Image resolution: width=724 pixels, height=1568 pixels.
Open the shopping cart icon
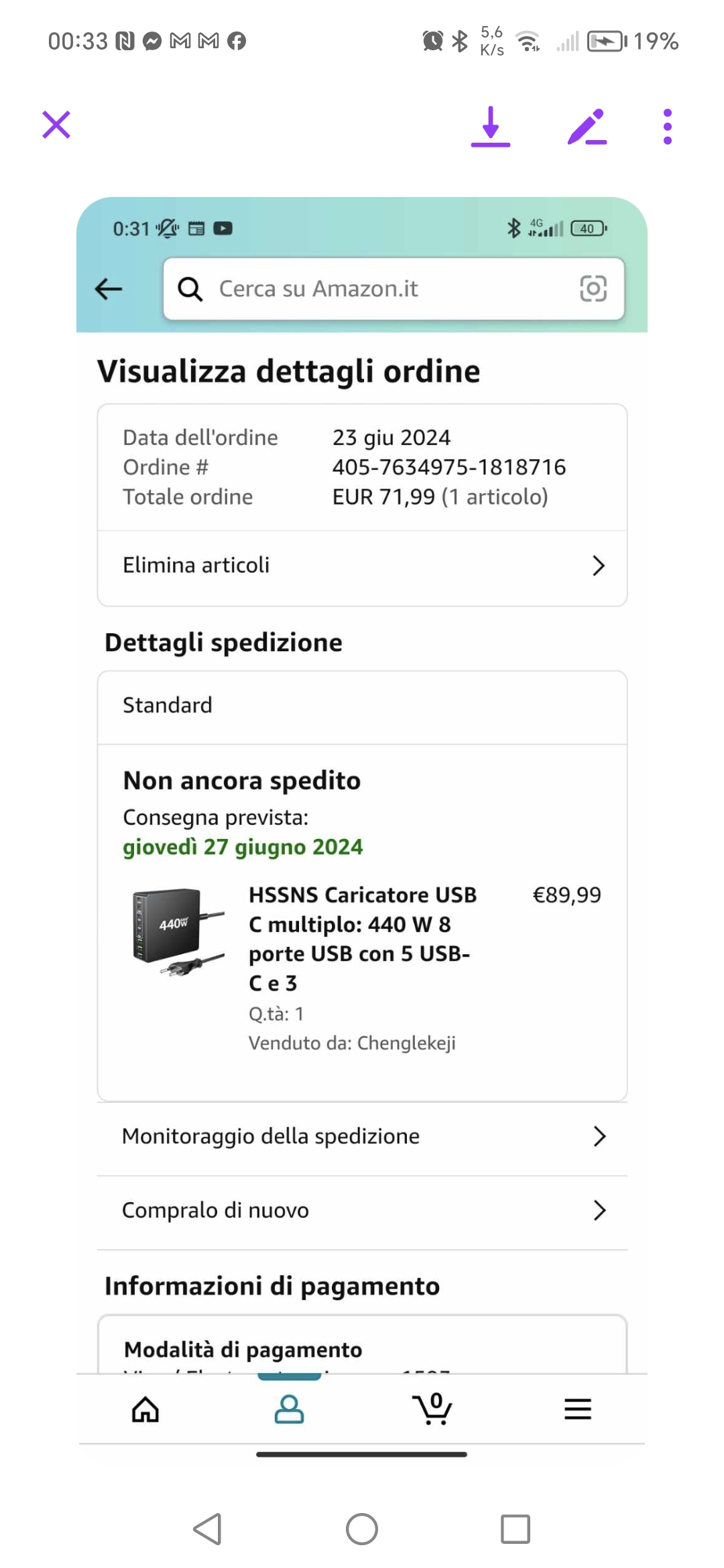(434, 1409)
